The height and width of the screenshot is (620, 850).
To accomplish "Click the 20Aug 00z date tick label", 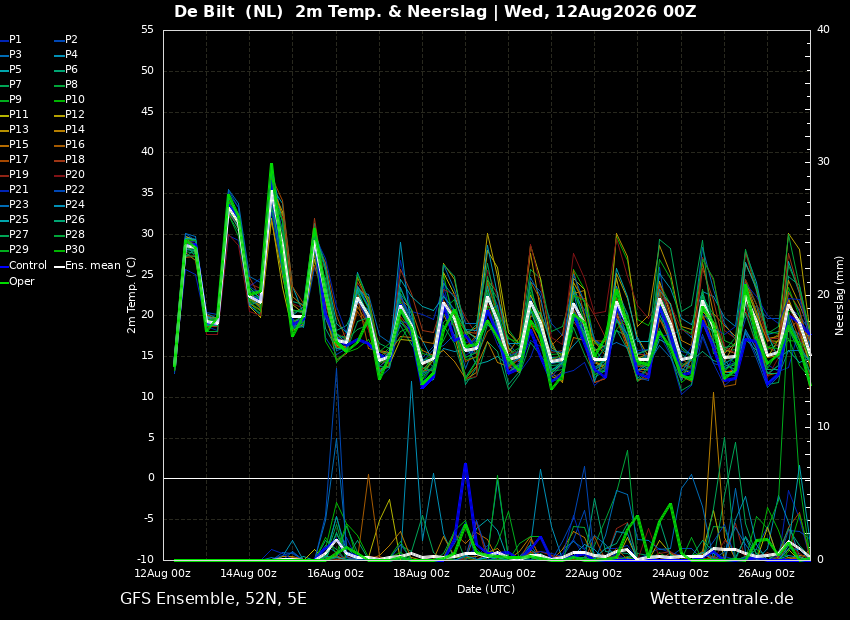I will 508,573.
